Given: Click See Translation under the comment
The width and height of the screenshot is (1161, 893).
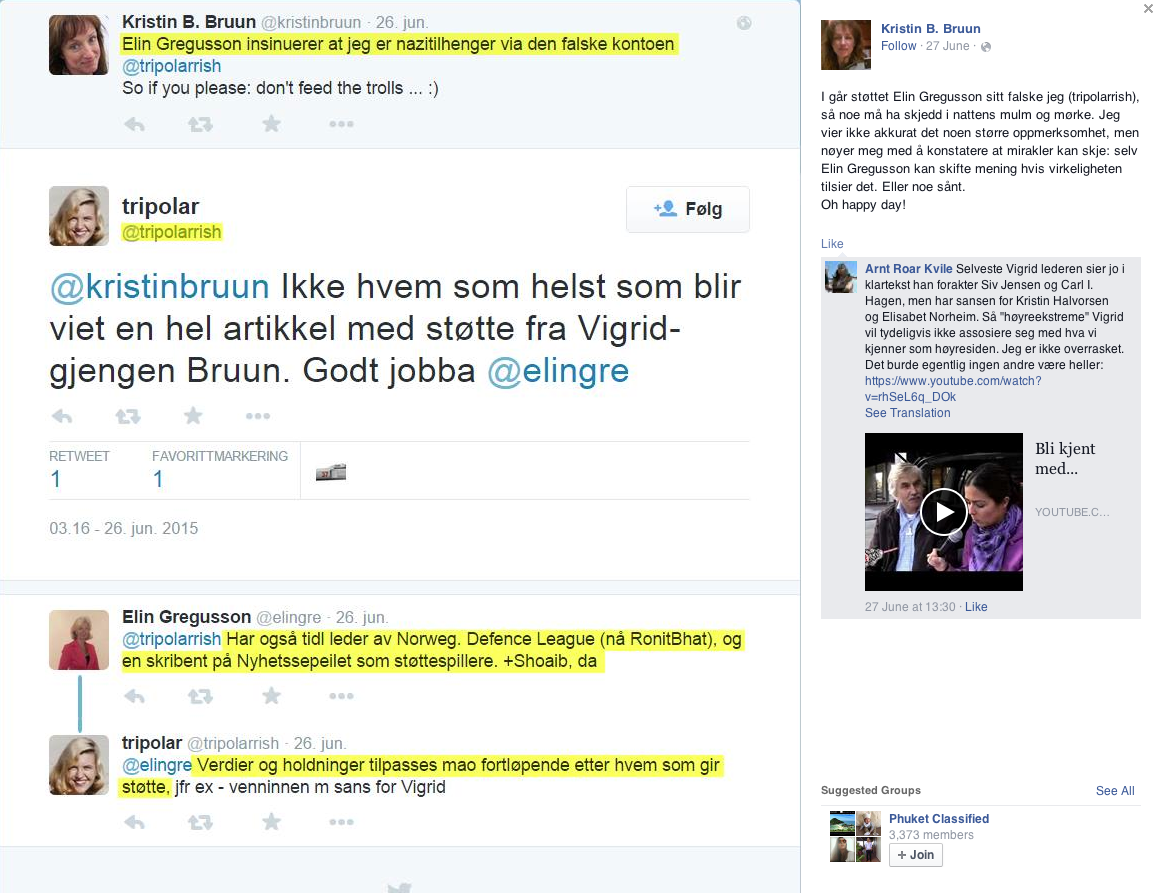Looking at the screenshot, I should coord(907,412).
